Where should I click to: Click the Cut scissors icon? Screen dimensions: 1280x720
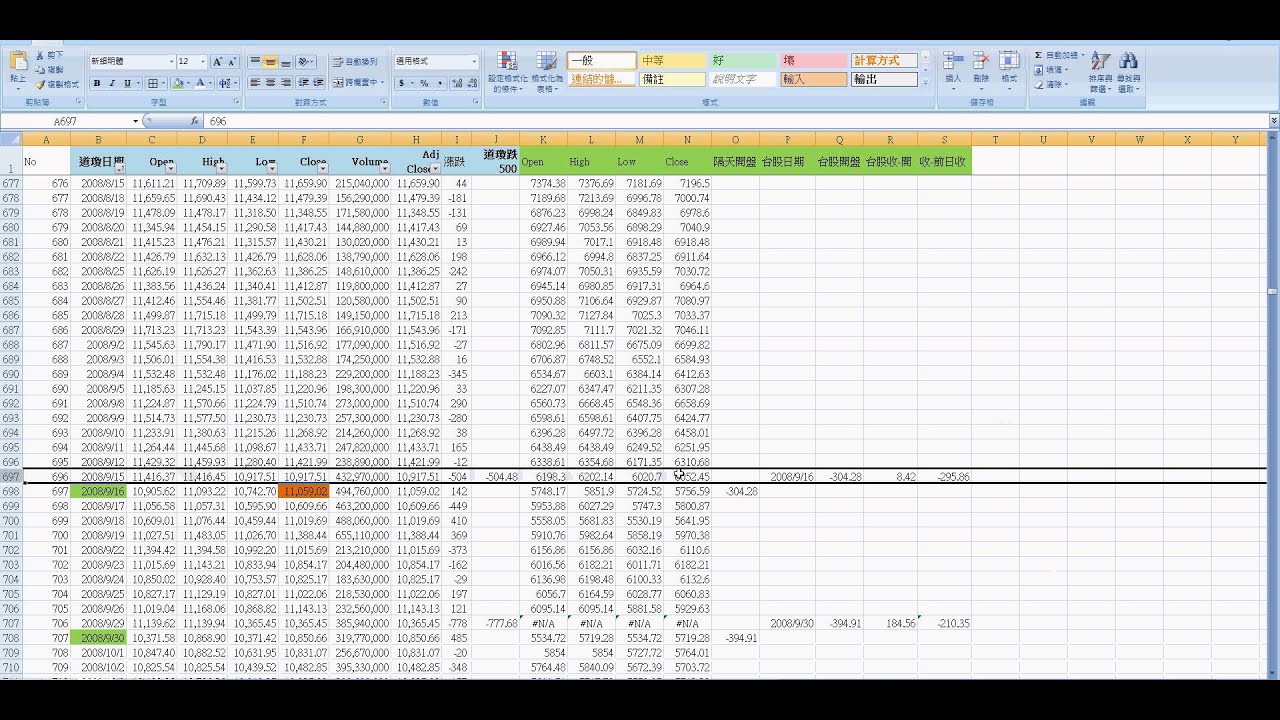click(x=40, y=55)
